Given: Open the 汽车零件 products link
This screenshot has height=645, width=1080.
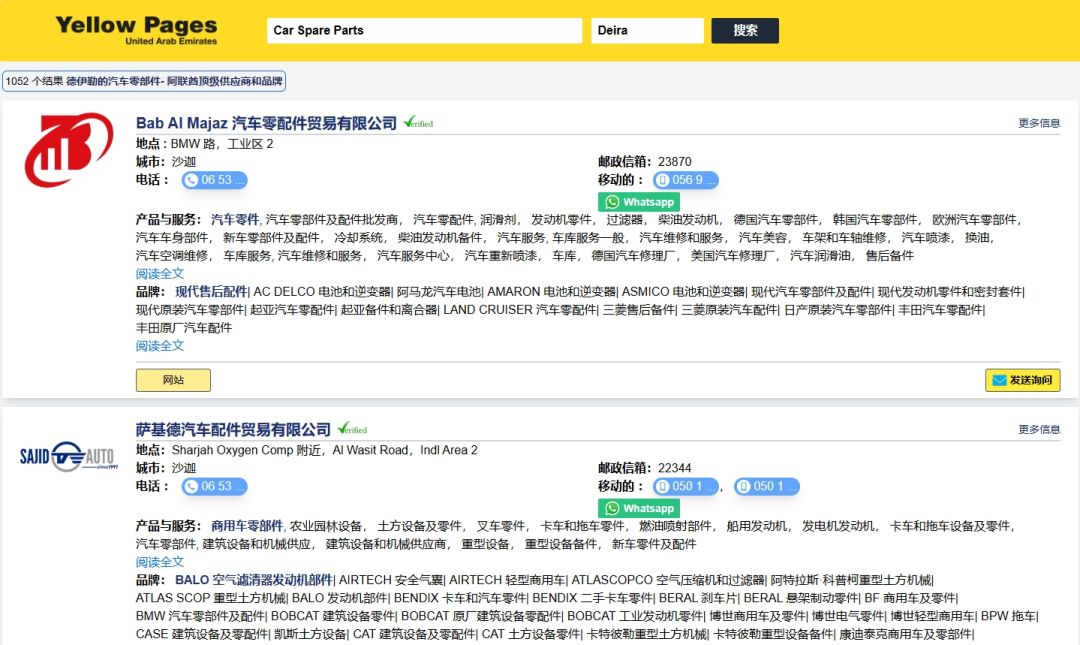Looking at the screenshot, I should tap(235, 219).
